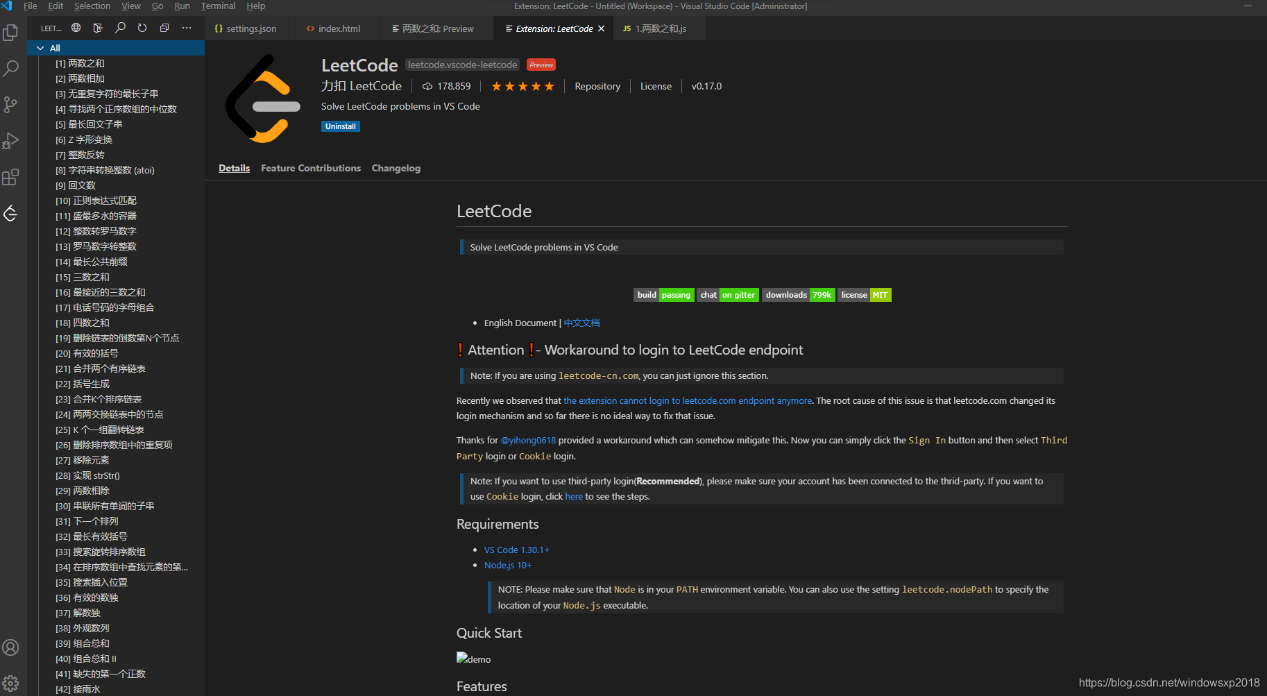Click the build passing badge
1267x696 pixels.
point(664,295)
